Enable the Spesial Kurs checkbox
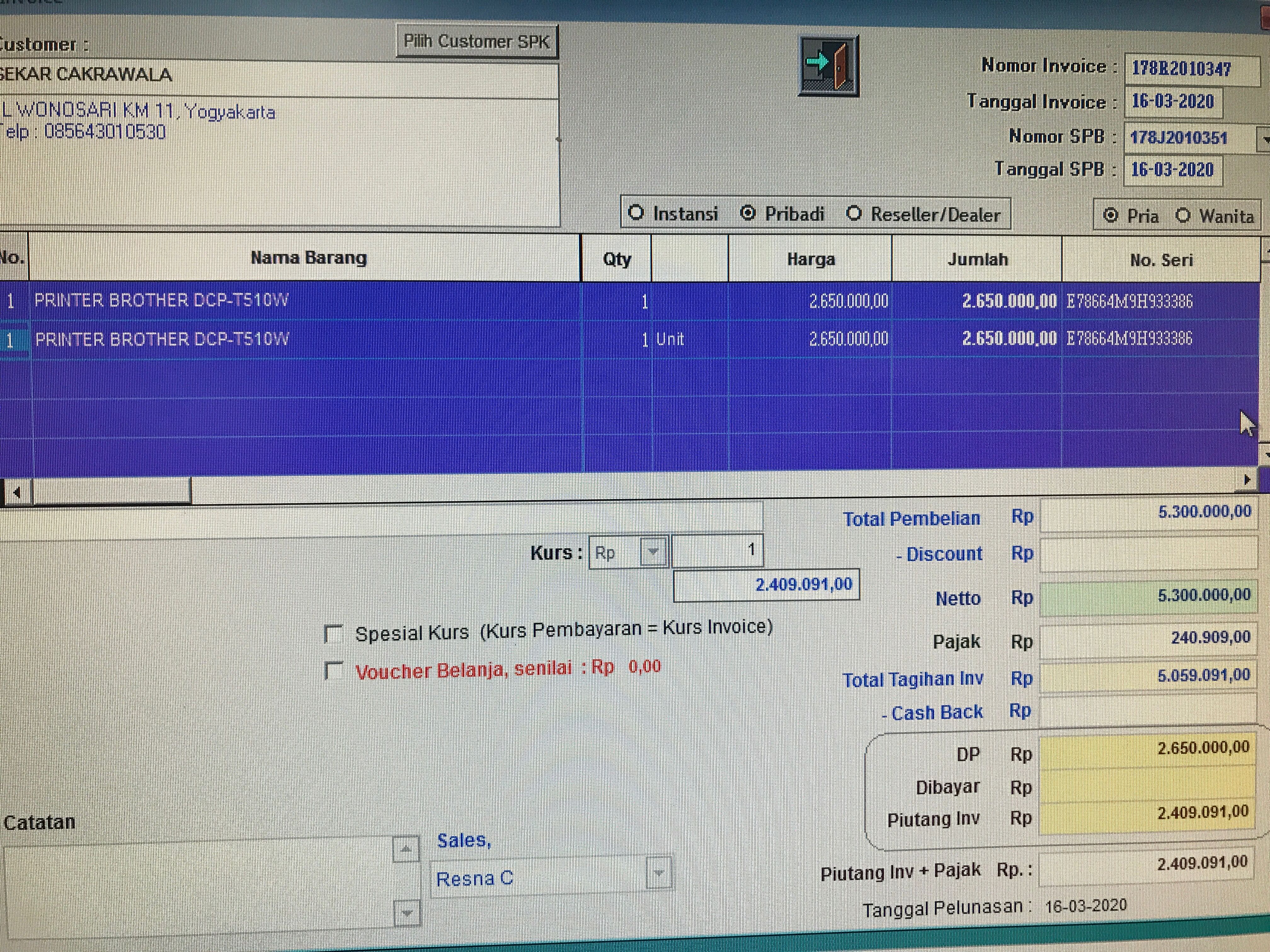 coord(334,634)
